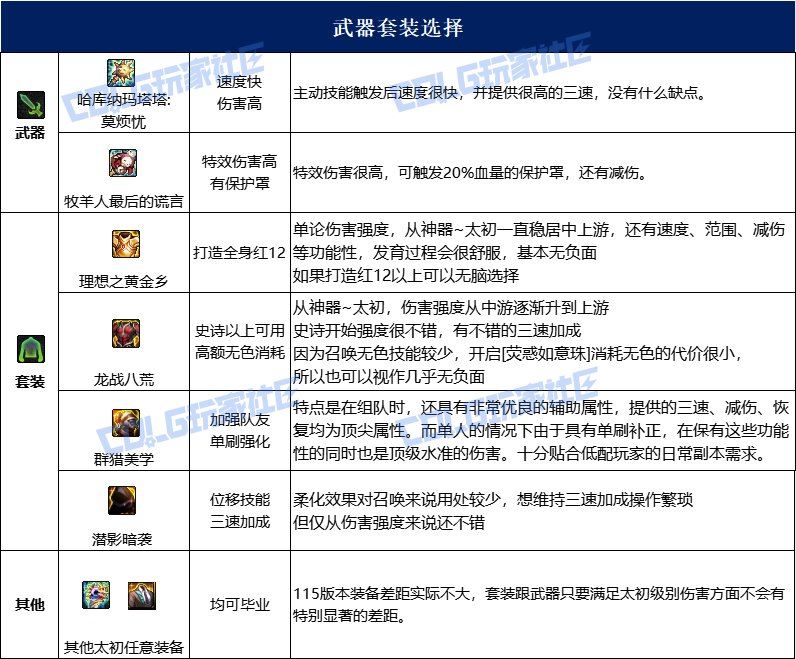Click the 套装 category label
This screenshot has height=659, width=796.
pyautogui.click(x=30, y=381)
